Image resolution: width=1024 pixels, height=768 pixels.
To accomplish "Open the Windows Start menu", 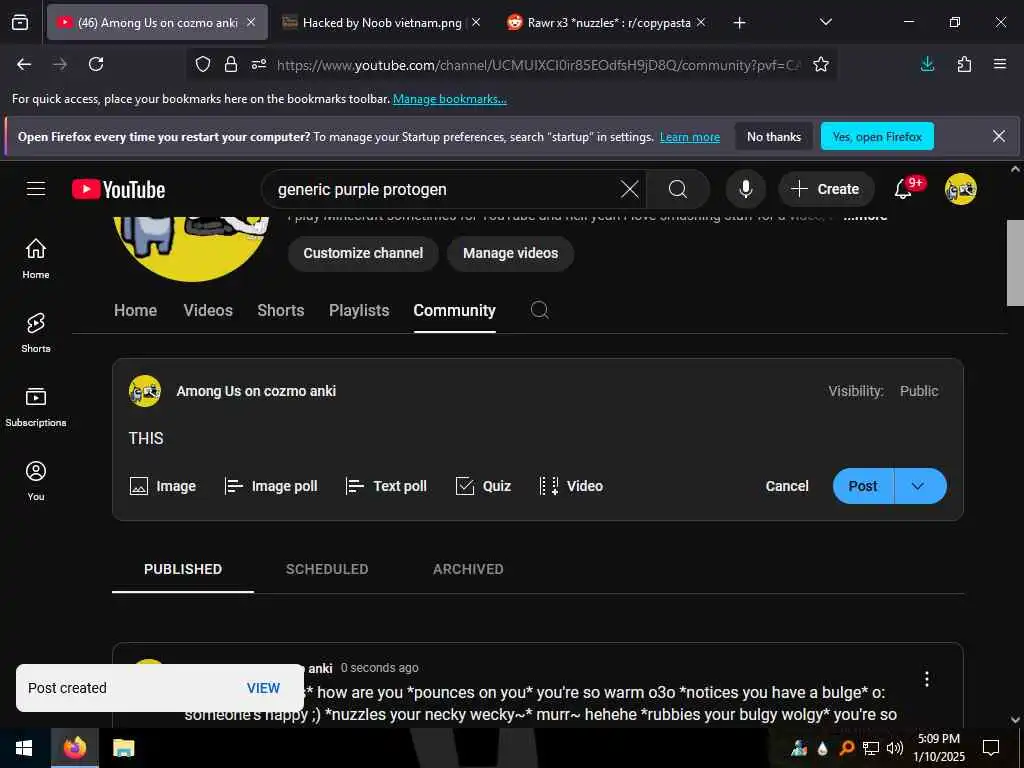I will 24,748.
